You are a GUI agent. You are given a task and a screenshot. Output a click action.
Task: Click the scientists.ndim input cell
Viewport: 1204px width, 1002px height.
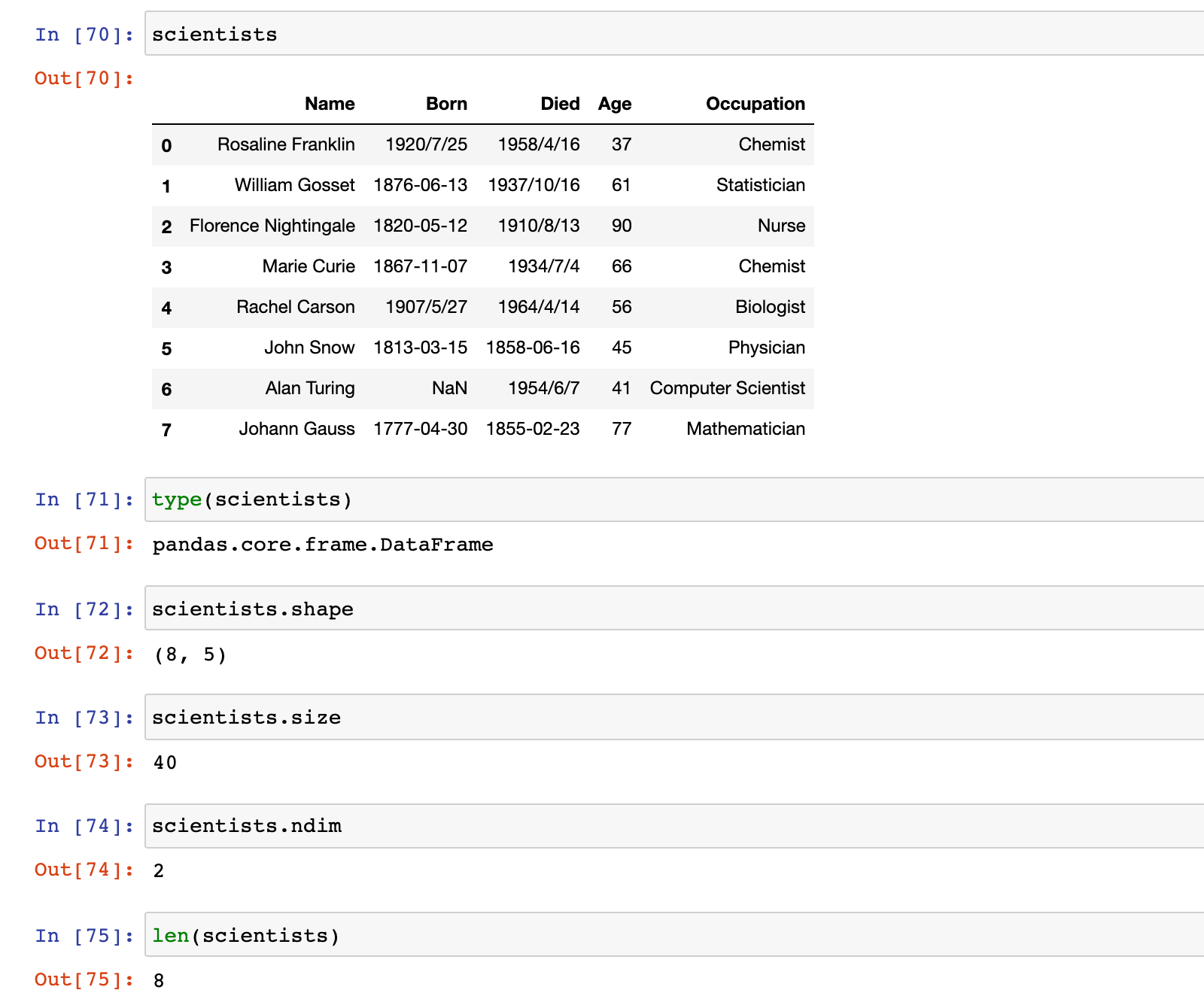coord(674,826)
